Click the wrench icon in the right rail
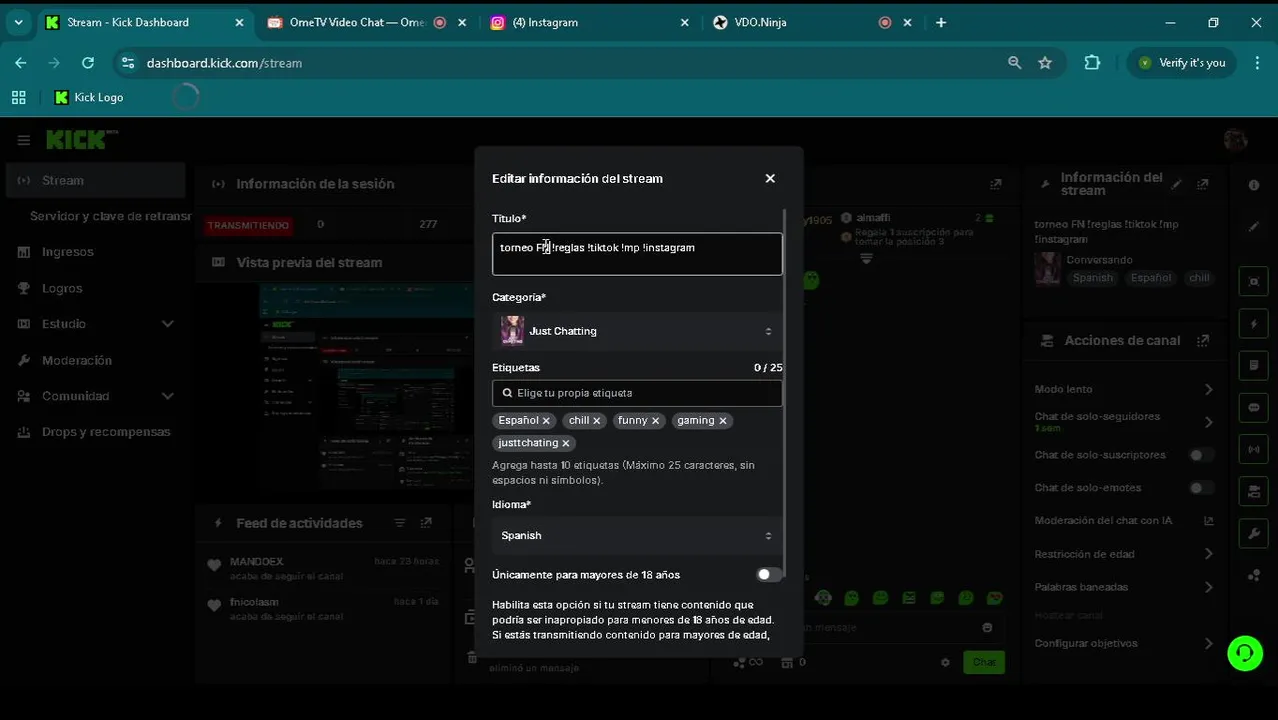Viewport: 1278px width, 720px height. tap(1254, 533)
